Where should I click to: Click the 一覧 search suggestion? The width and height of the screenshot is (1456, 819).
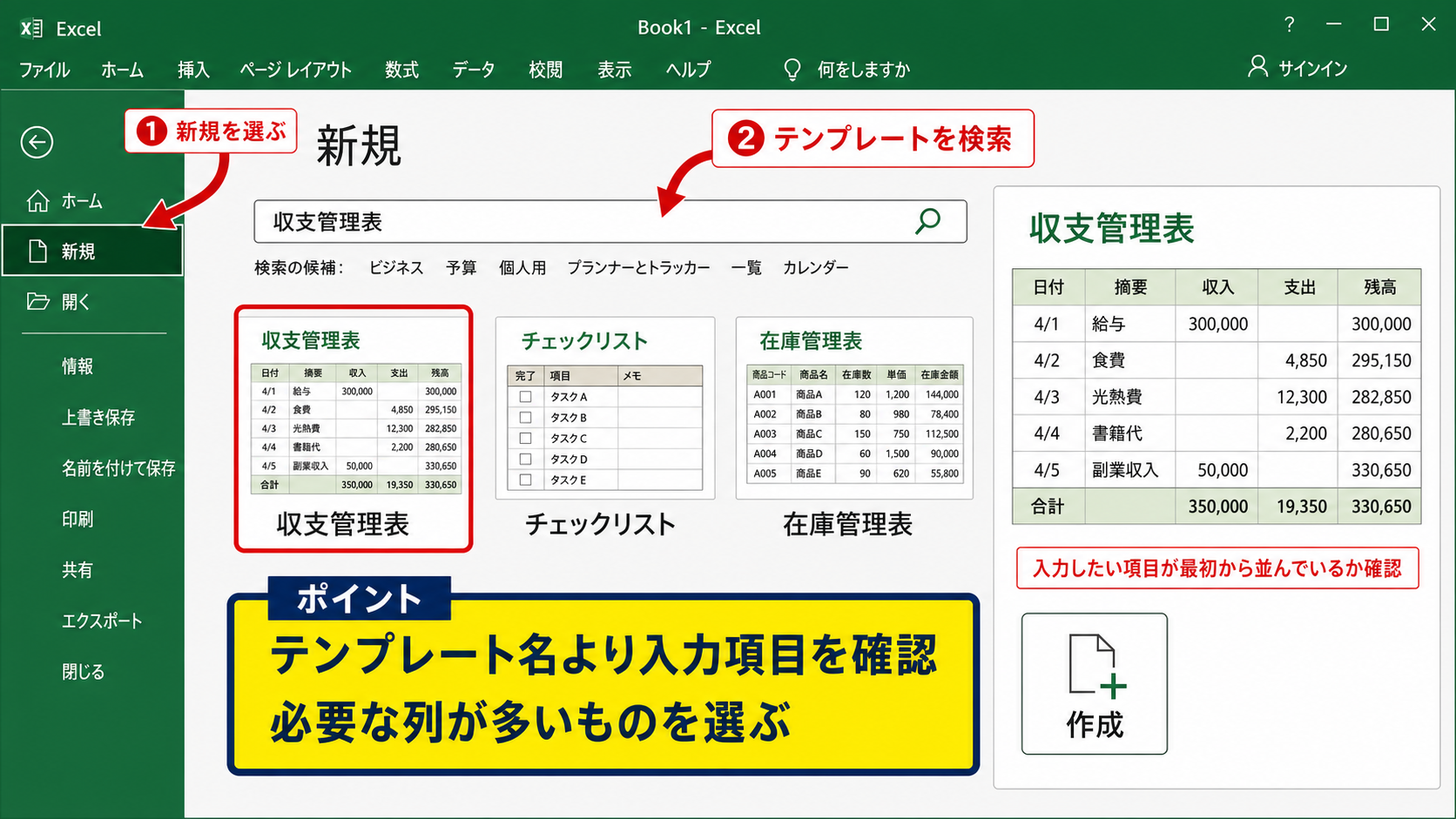point(746,268)
